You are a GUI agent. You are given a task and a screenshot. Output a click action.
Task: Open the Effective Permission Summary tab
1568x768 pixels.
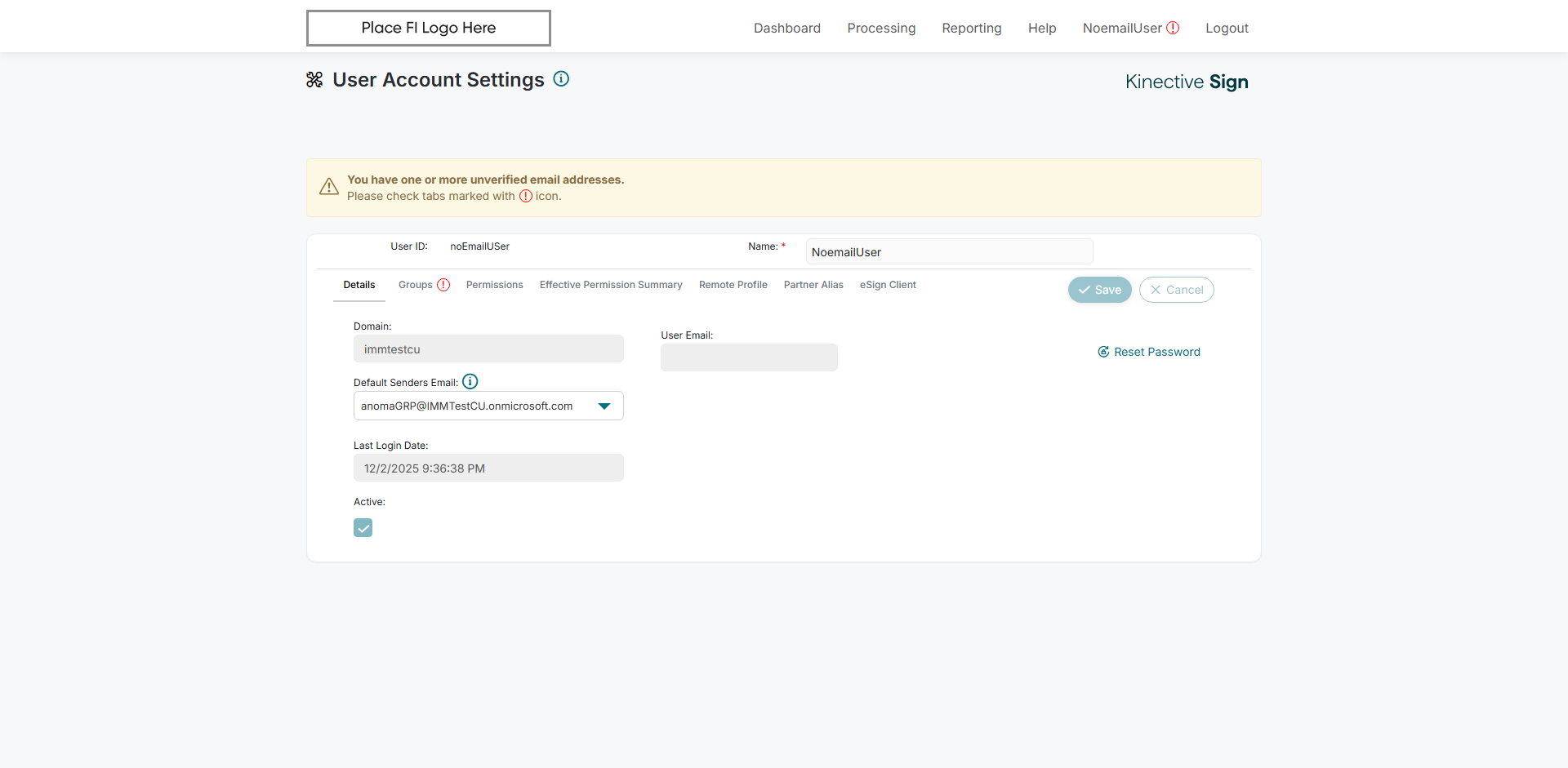tap(611, 285)
